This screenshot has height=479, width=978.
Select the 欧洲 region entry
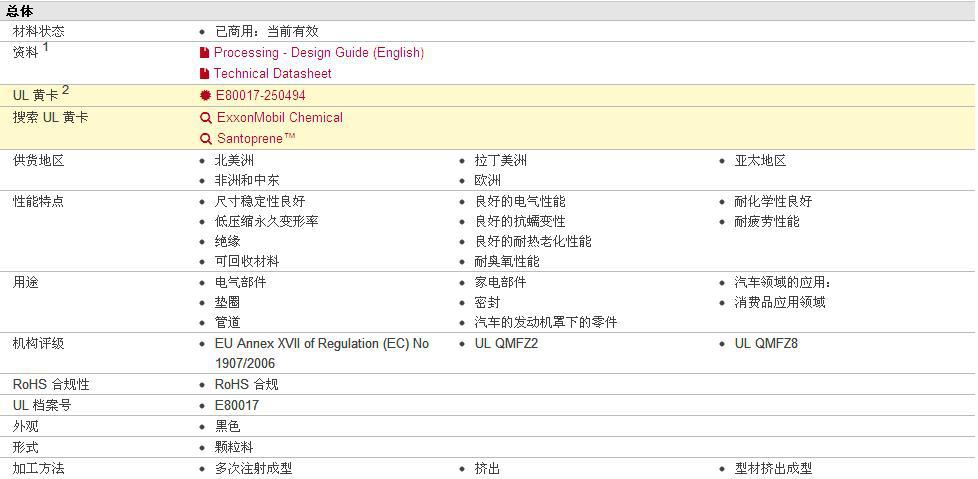487,180
